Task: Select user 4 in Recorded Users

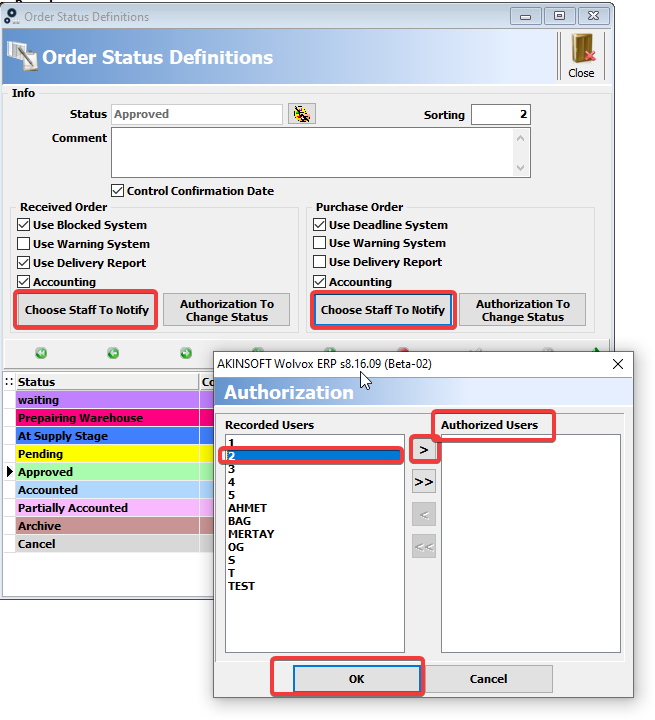Action: pyautogui.click(x=315, y=482)
